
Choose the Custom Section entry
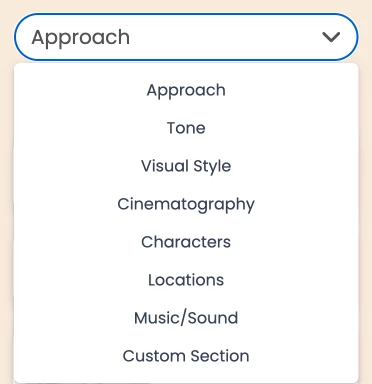tap(186, 356)
